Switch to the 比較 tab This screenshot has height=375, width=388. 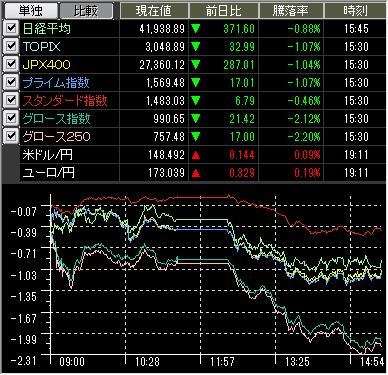click(x=86, y=11)
